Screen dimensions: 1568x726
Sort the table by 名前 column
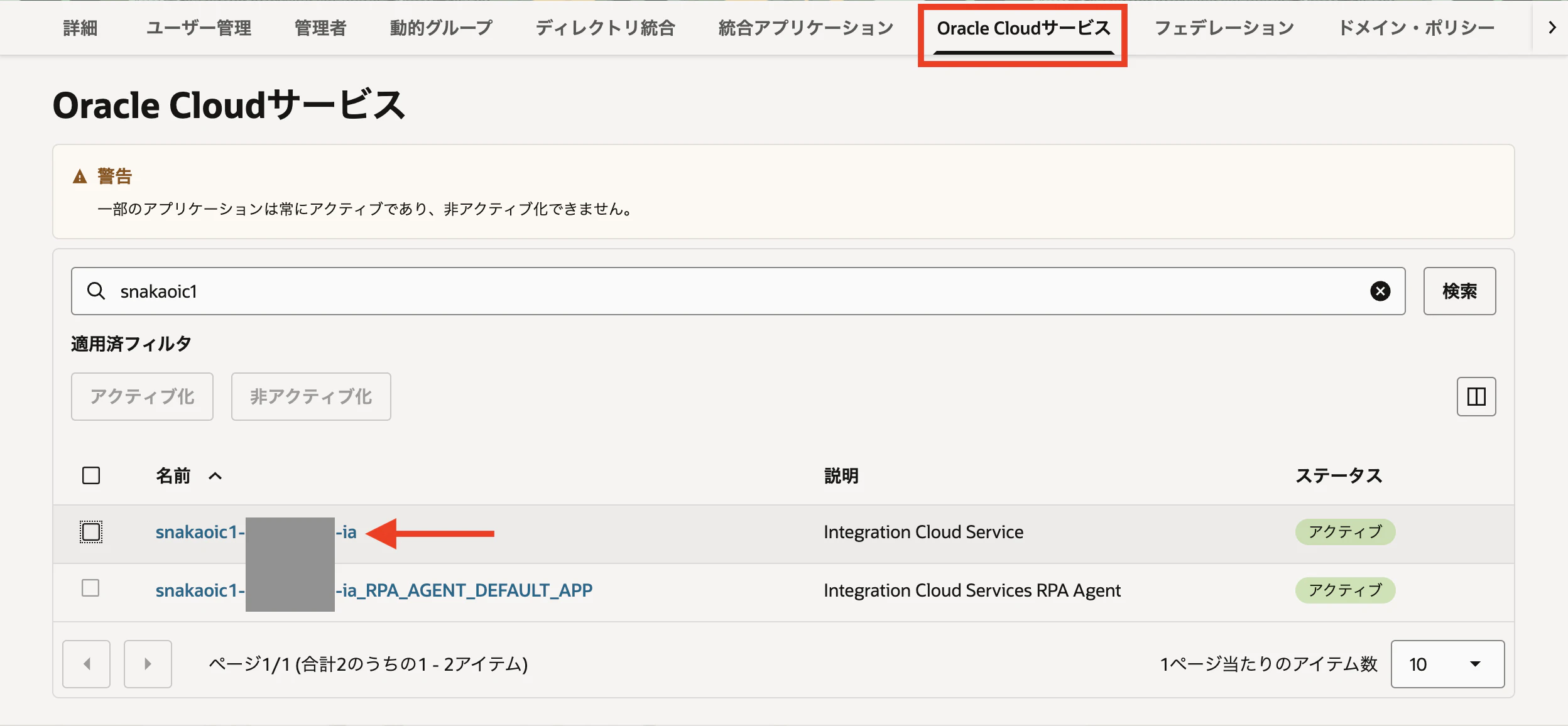pyautogui.click(x=173, y=476)
